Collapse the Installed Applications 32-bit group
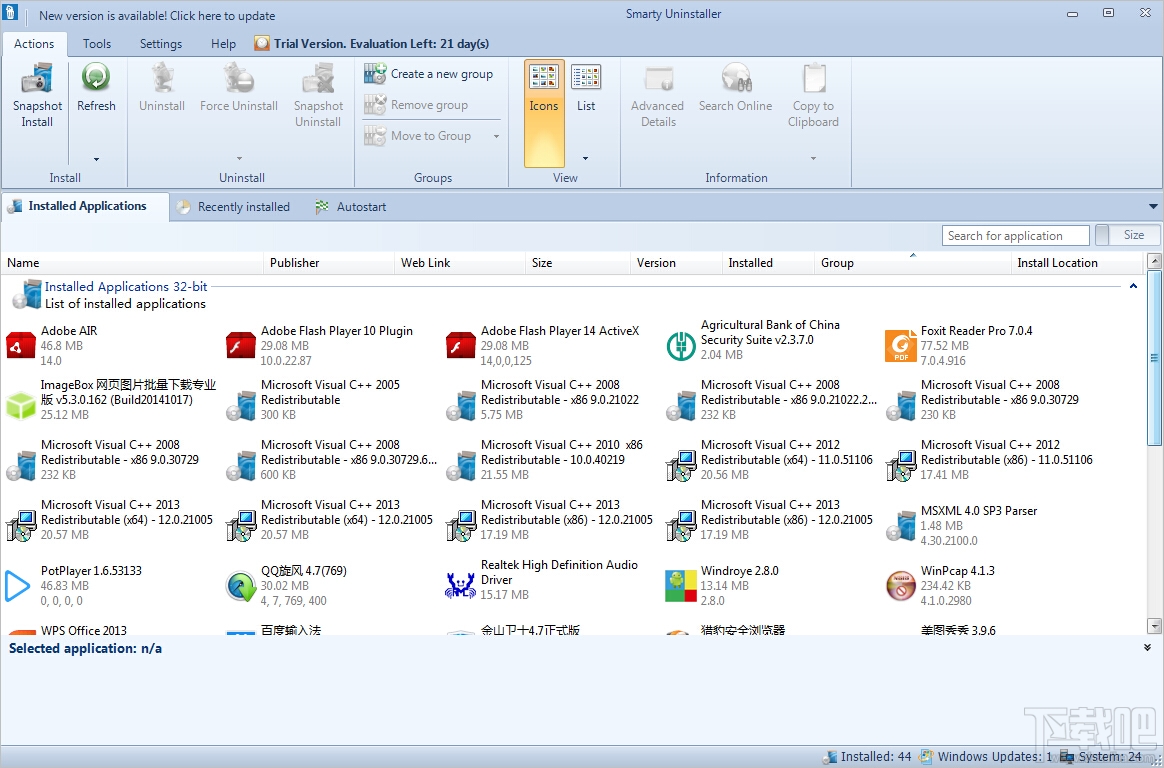Viewport: 1164px width, 768px height. point(1133,286)
